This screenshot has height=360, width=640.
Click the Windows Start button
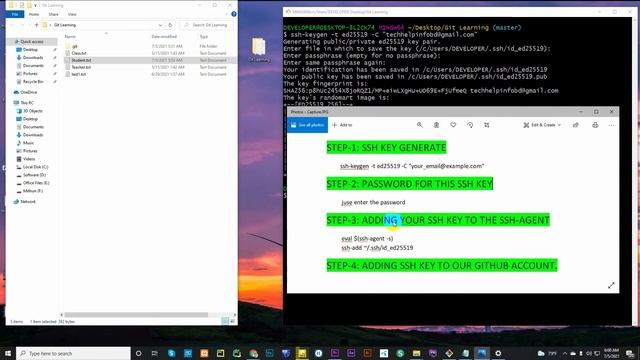8,353
